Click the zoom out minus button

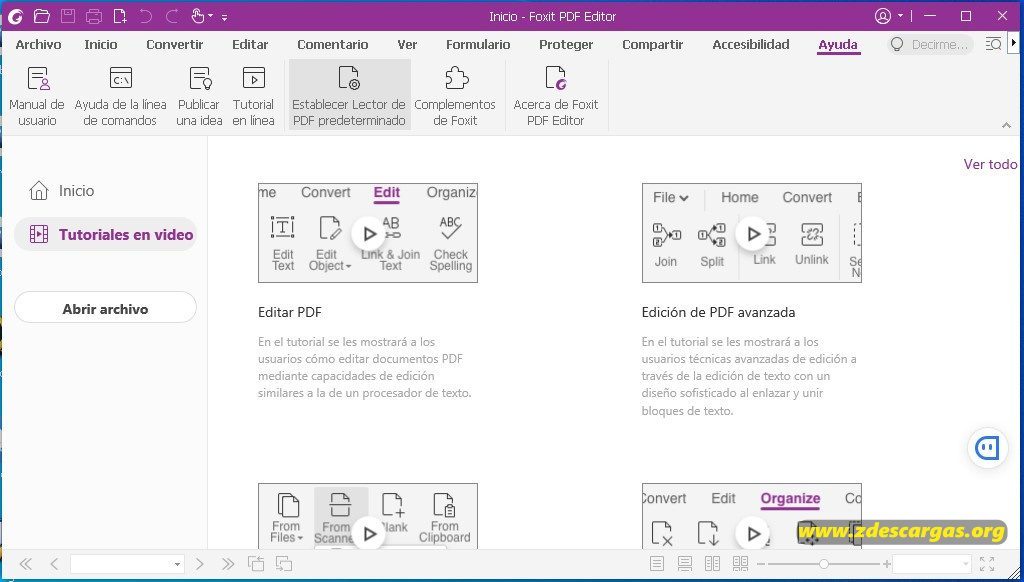(760, 564)
